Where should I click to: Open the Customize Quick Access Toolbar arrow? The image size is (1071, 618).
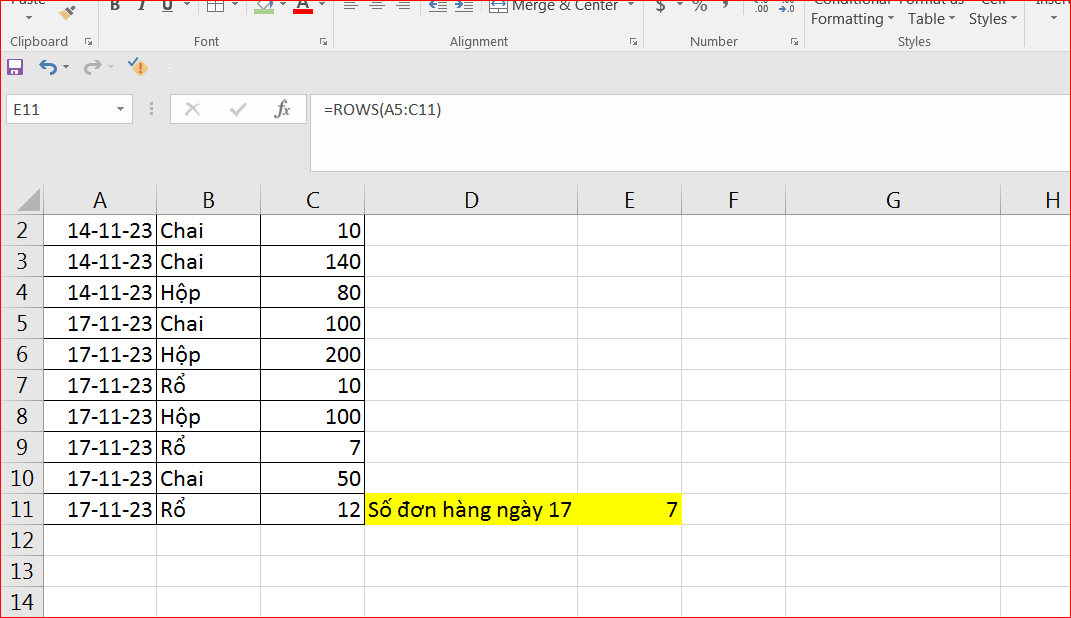169,67
